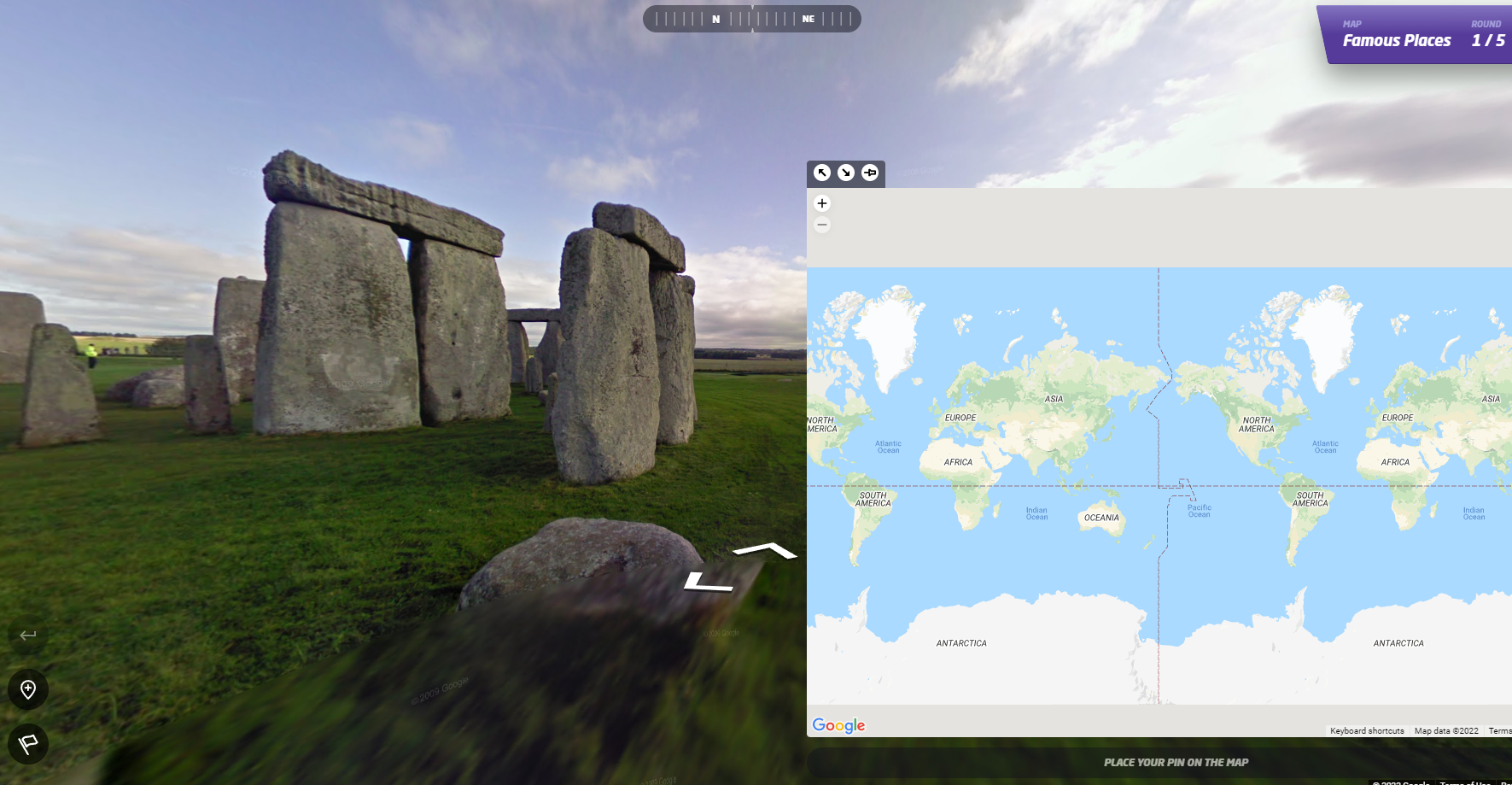Open Keyboard shortcuts on the map

click(x=1367, y=731)
